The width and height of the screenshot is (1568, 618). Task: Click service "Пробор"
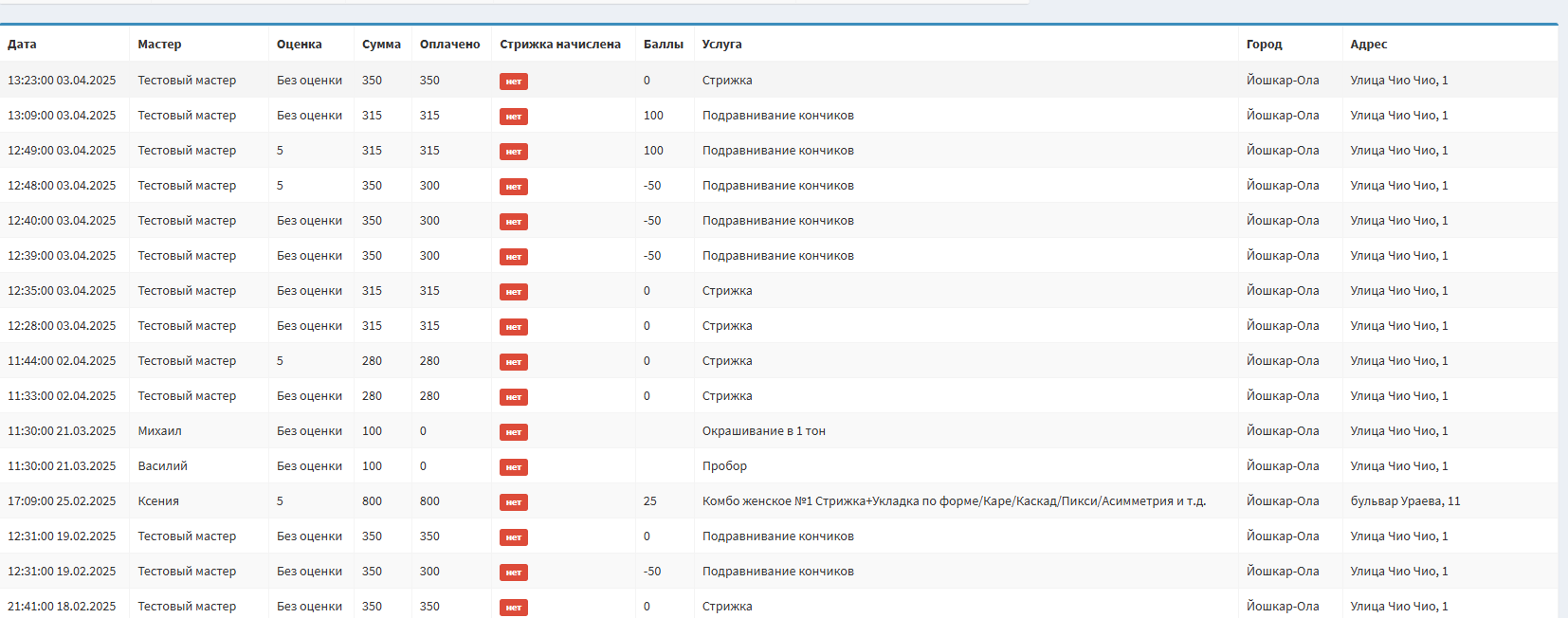pos(724,466)
